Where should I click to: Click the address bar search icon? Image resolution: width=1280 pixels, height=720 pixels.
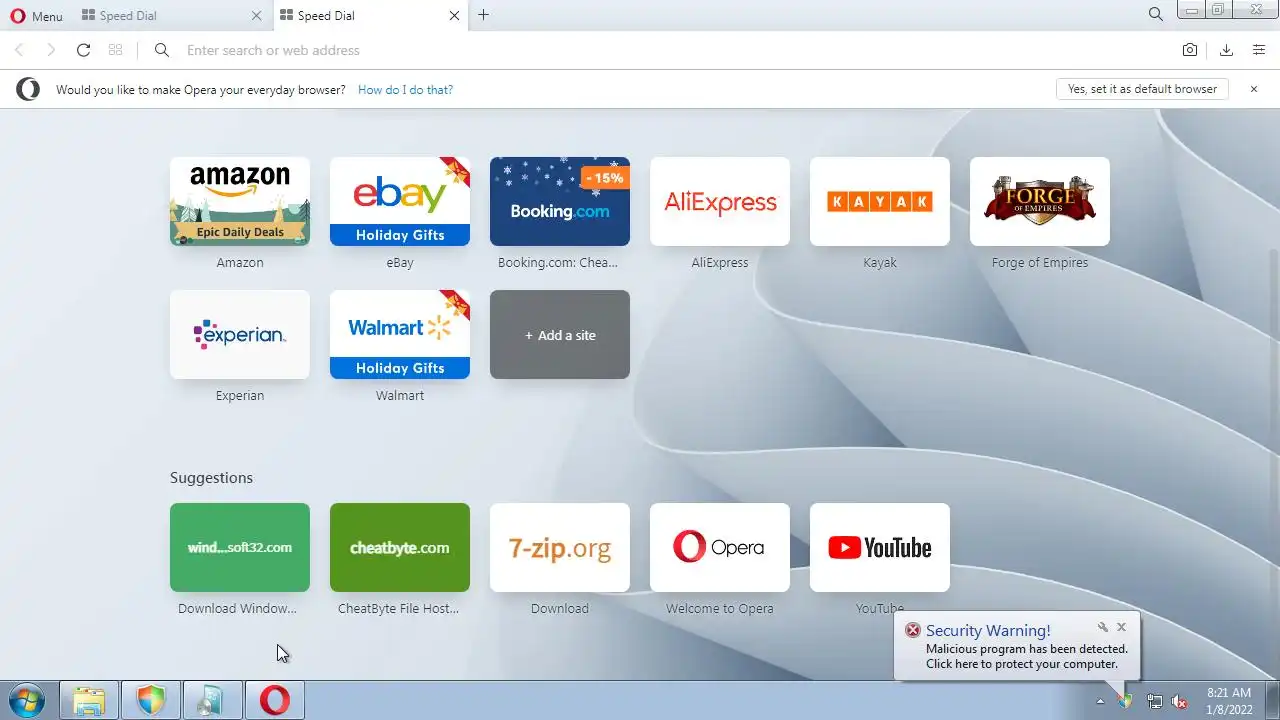pyautogui.click(x=162, y=50)
